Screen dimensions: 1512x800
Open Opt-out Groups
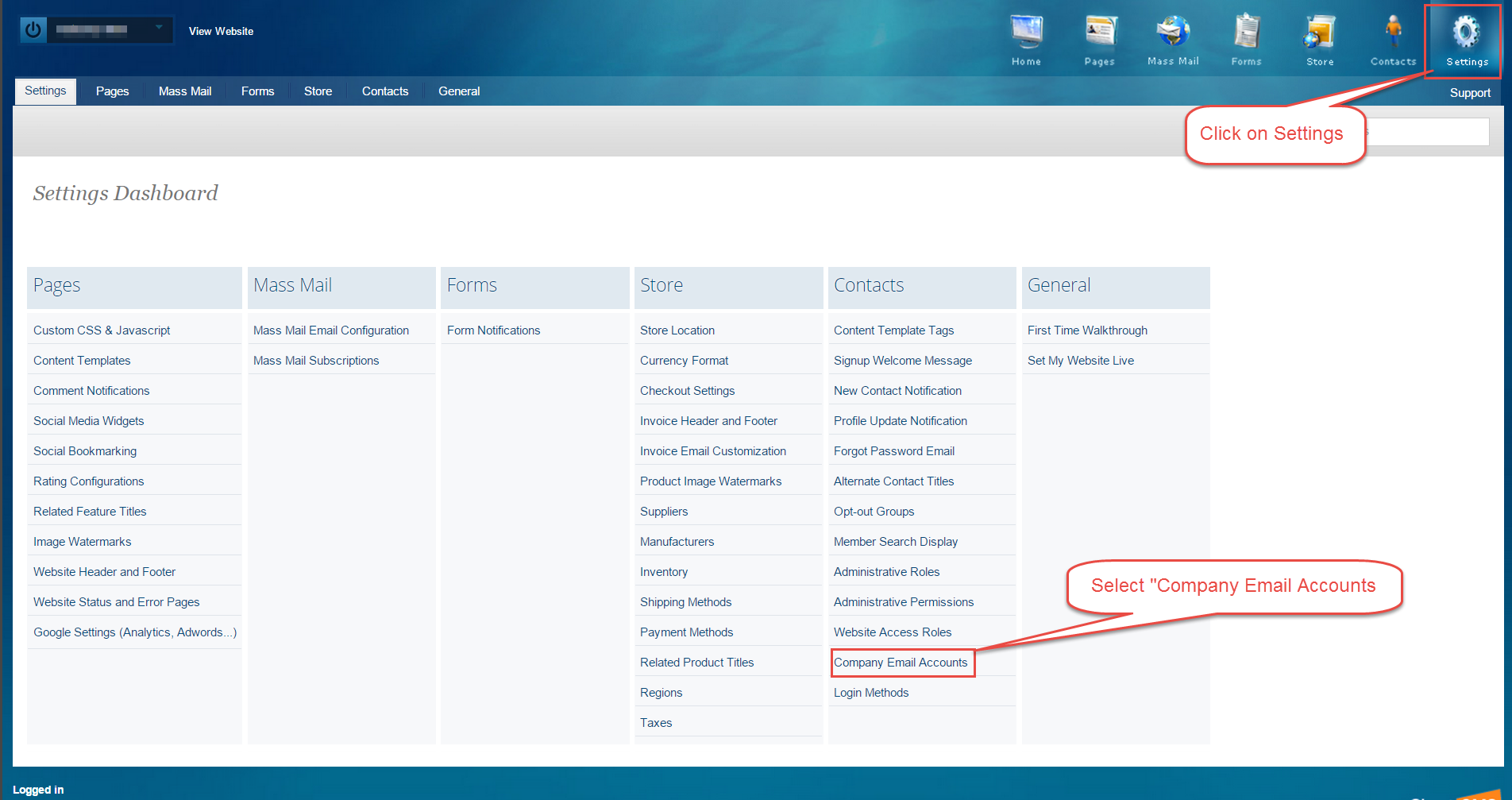(x=874, y=512)
